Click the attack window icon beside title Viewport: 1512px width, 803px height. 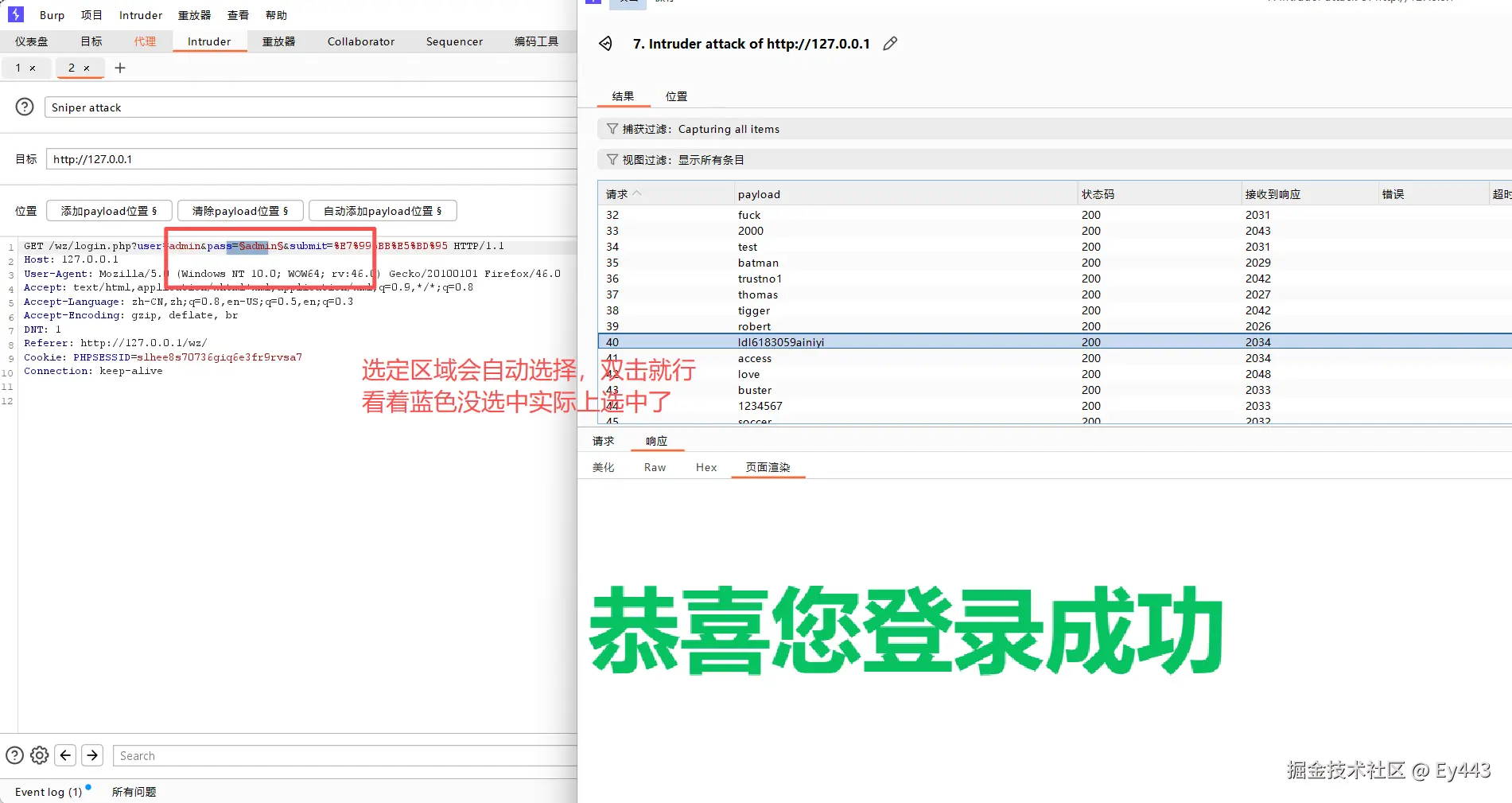(606, 44)
